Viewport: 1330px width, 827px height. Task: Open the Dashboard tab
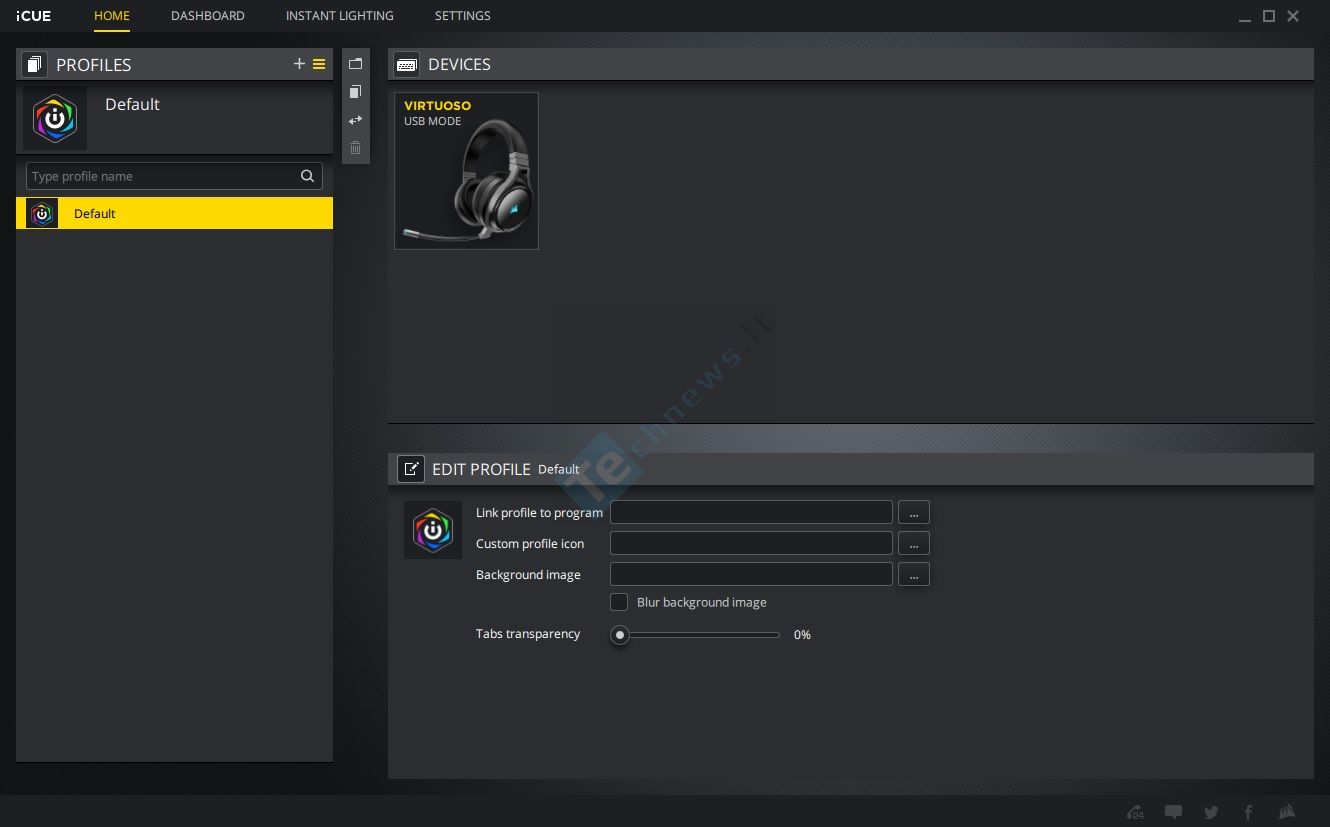coord(208,16)
